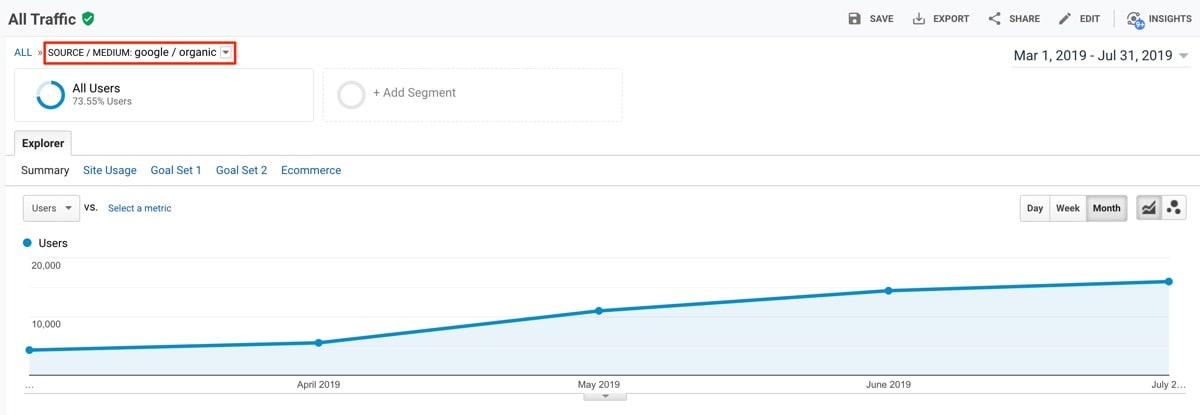Screen dimensions: 1200x415
Task: Click the Users legend blue dot
Action: [28, 243]
